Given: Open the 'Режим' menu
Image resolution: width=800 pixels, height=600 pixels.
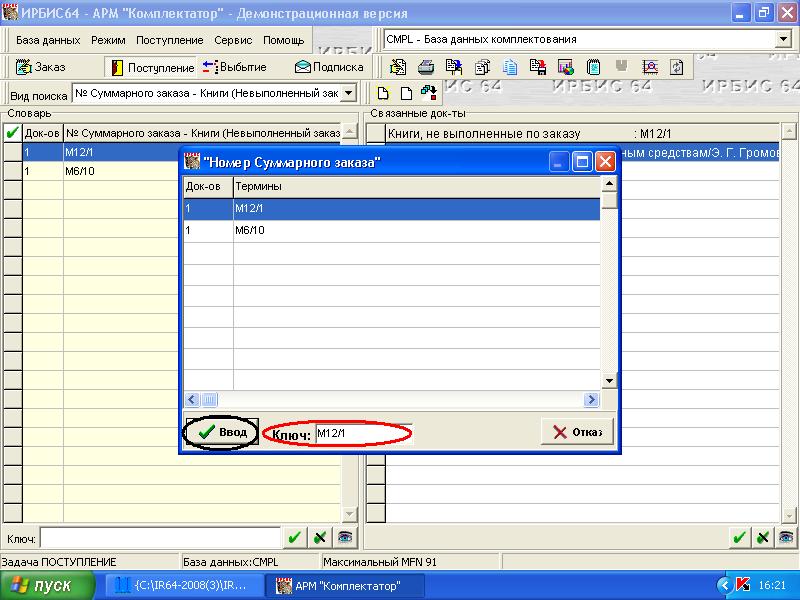Looking at the screenshot, I should (x=107, y=40).
